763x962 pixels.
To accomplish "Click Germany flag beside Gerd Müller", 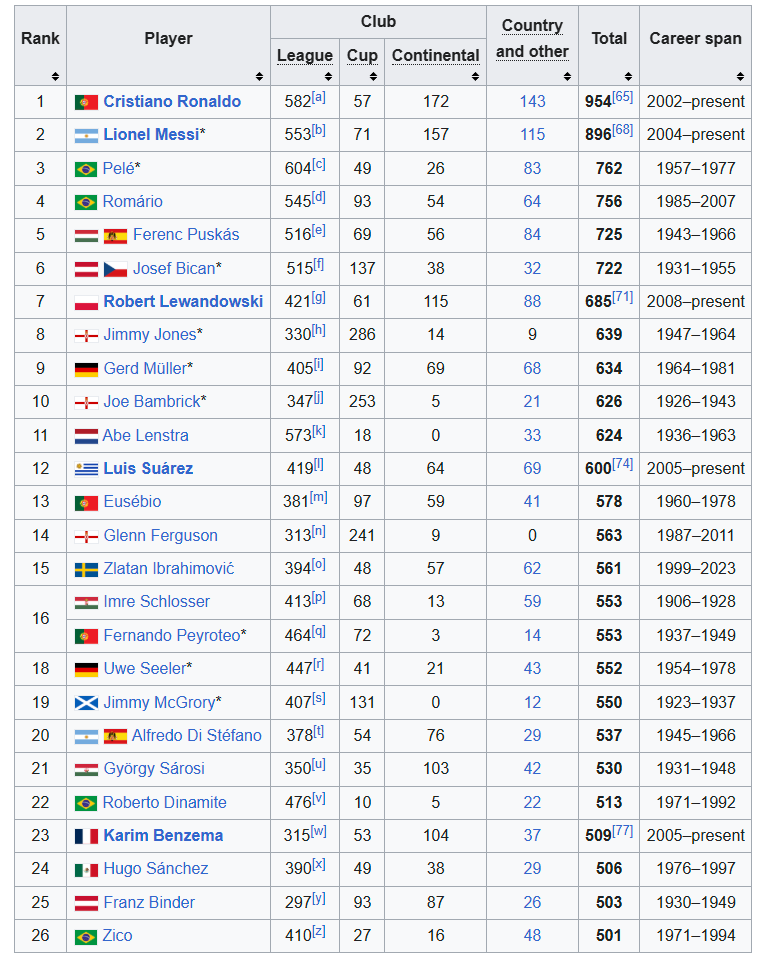I will pyautogui.click(x=86, y=369).
